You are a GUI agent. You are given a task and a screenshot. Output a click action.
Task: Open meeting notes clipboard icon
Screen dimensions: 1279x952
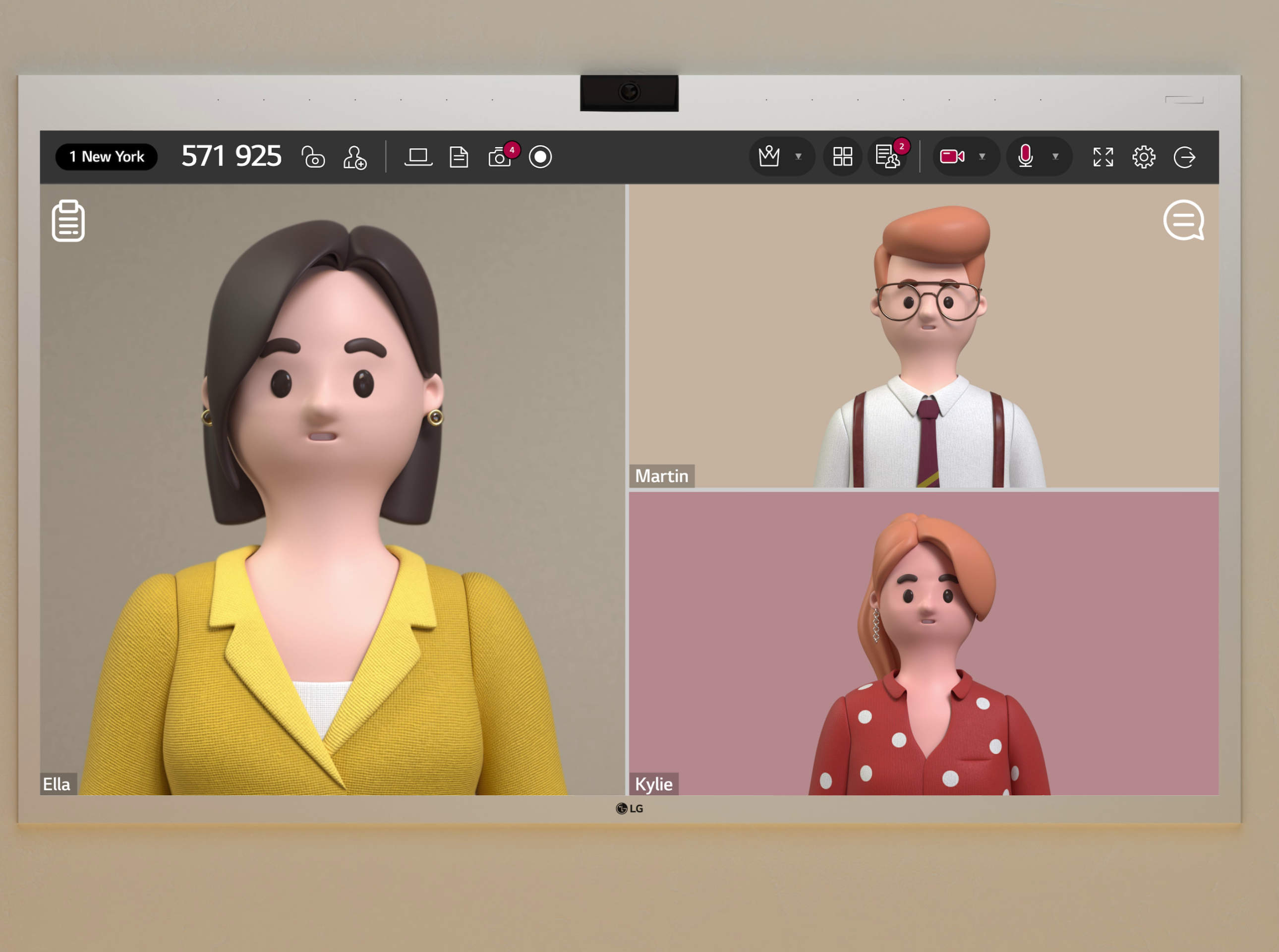(x=68, y=221)
